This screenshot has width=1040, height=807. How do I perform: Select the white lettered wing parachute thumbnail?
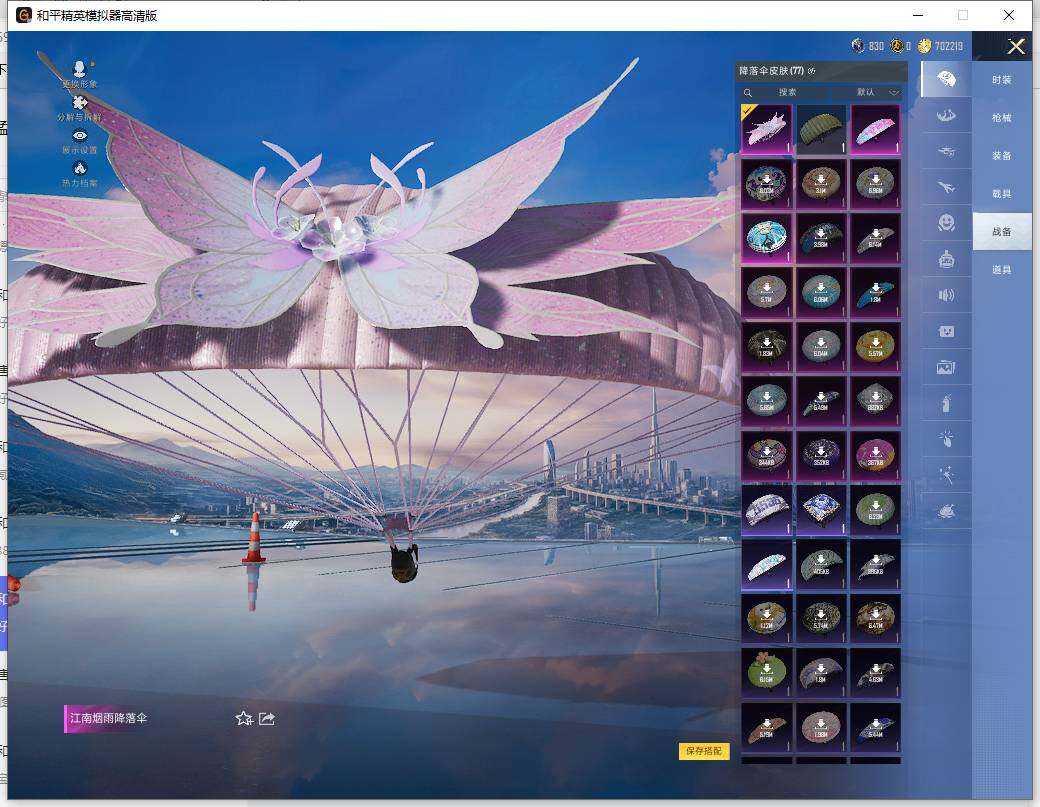pyautogui.click(x=766, y=509)
